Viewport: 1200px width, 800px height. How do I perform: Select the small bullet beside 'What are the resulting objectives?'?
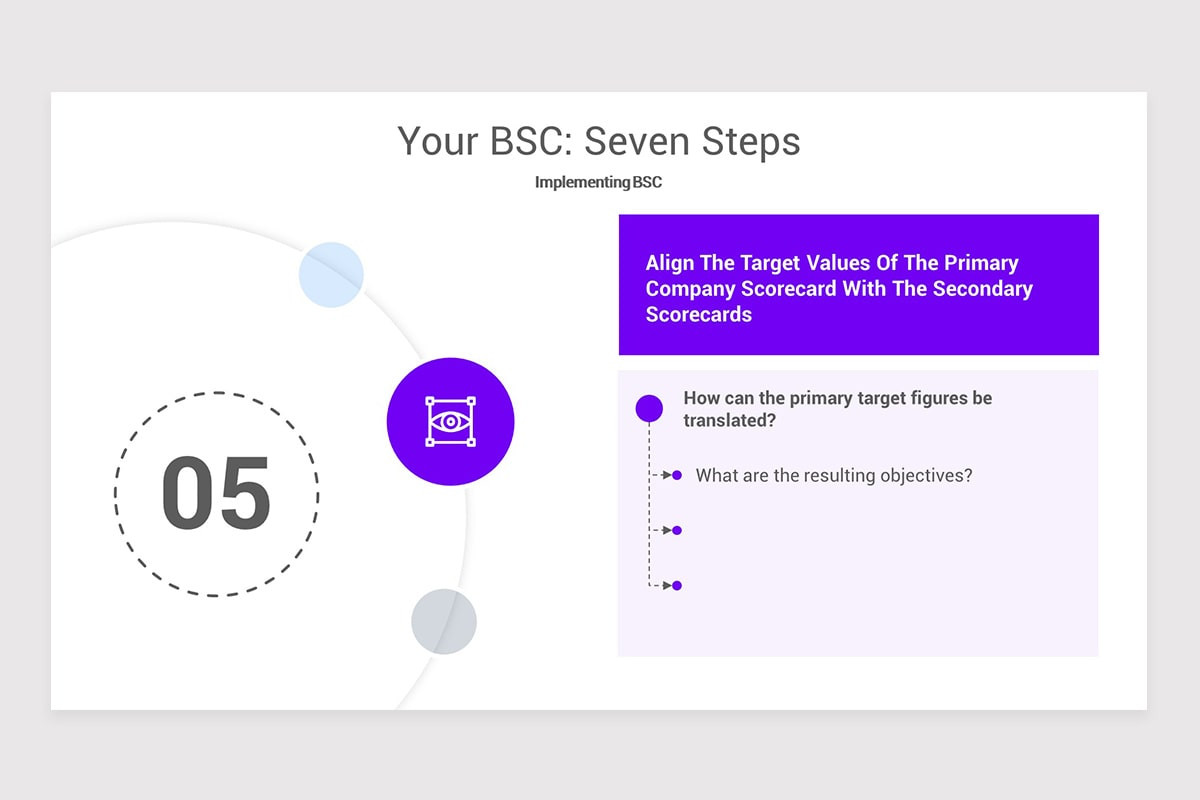[677, 475]
